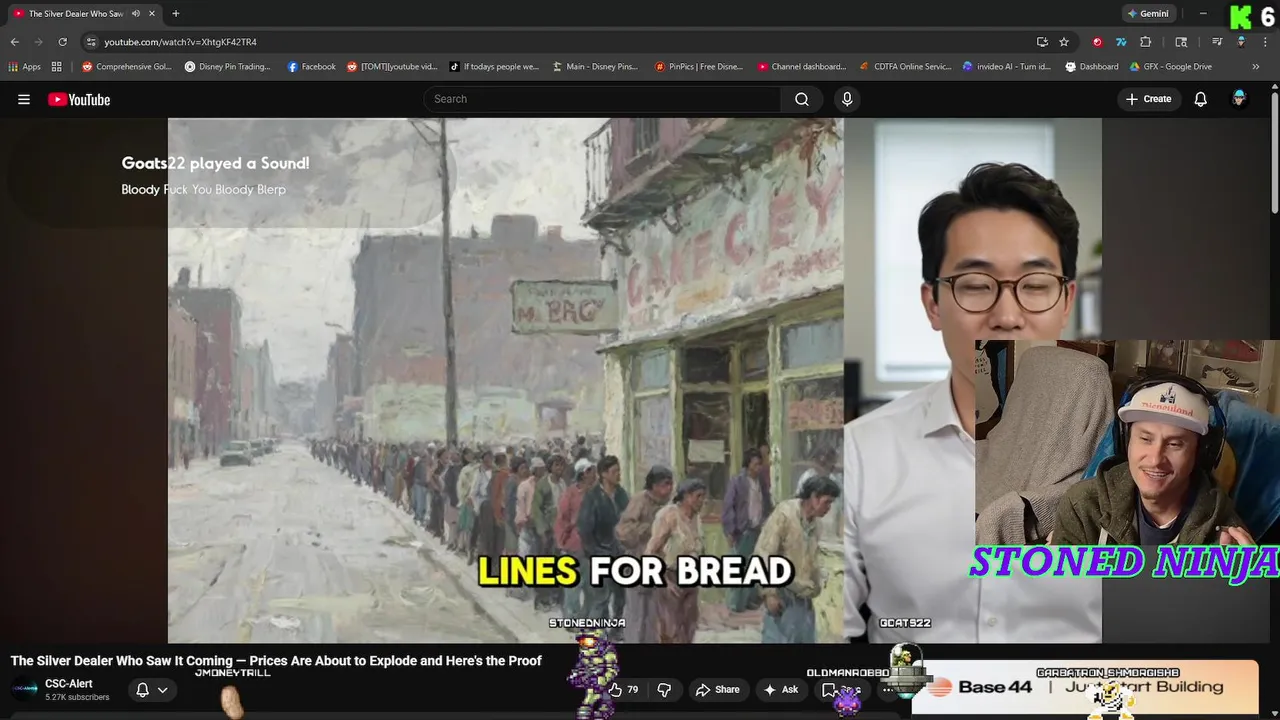Expand the hidden bookmarks chevron
Screen dimensions: 1280x720
[x=1256, y=67]
